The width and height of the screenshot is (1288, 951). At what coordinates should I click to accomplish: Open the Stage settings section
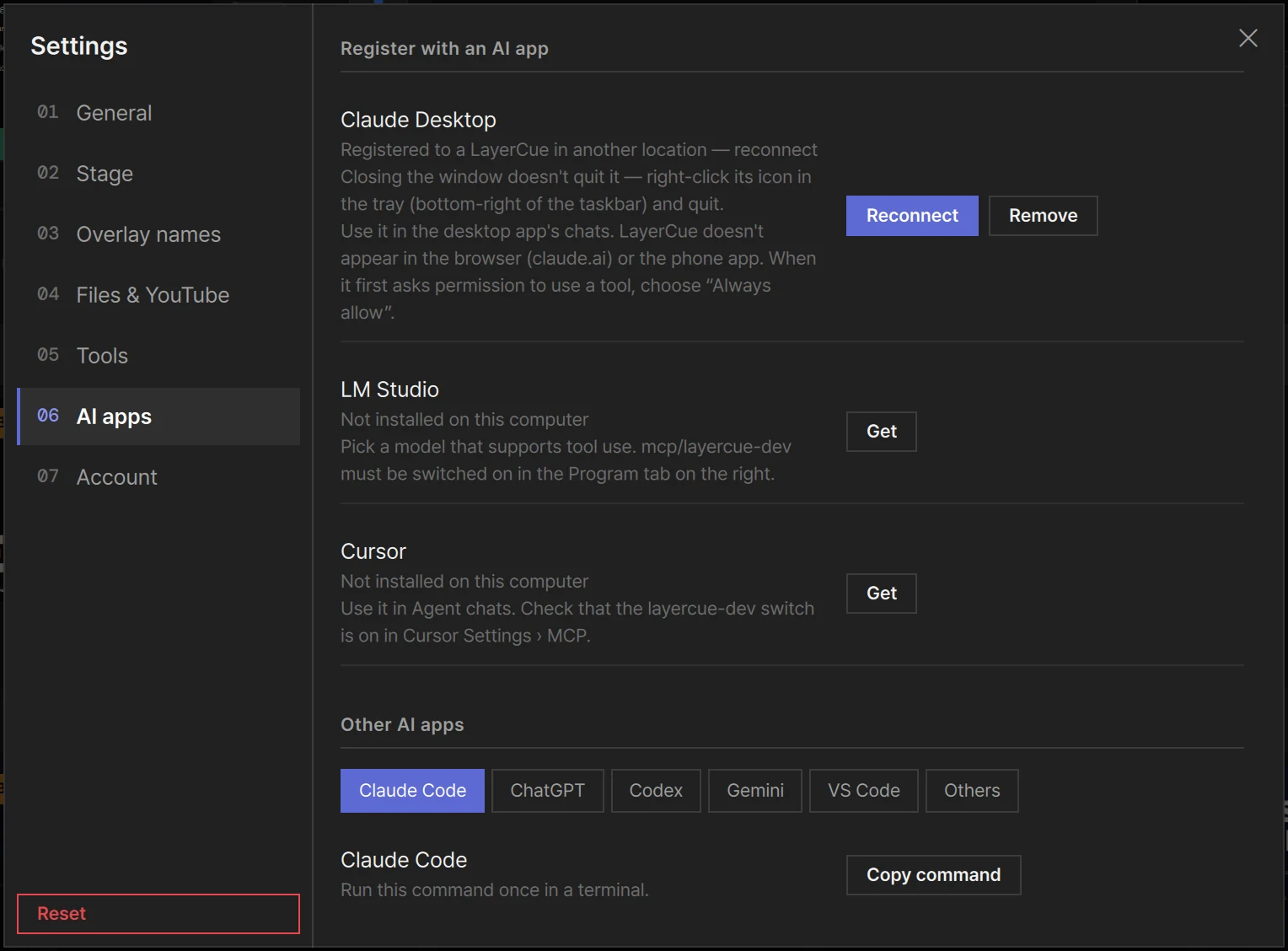click(x=158, y=174)
